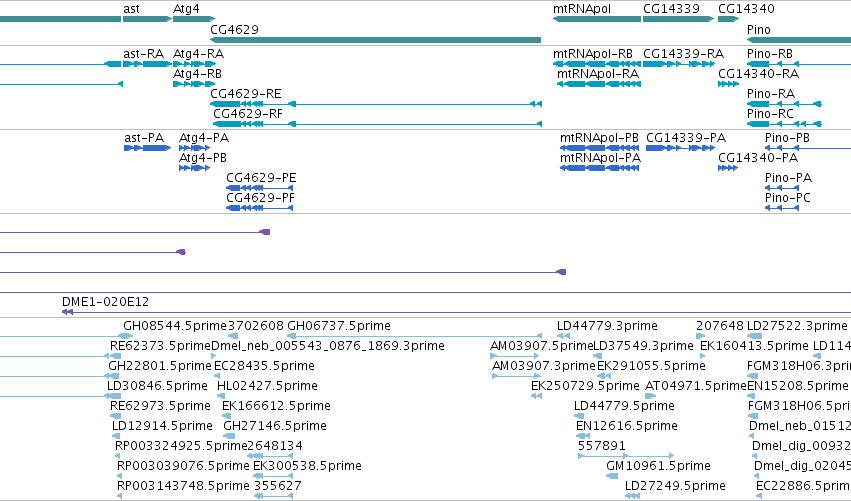
Task: Select the CG14339 gene bar
Action: coord(678,19)
